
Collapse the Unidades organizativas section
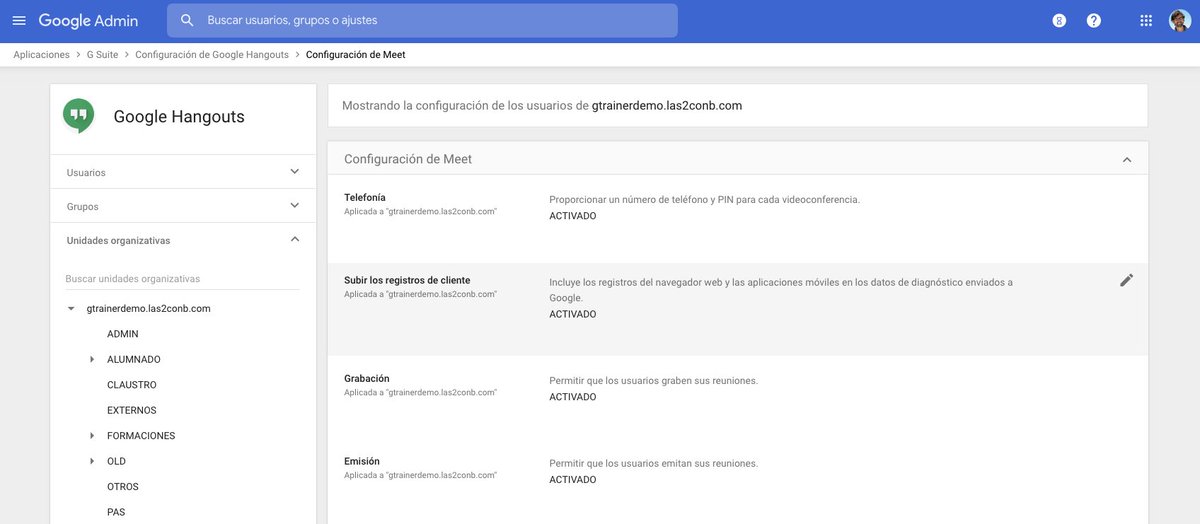tap(183, 240)
